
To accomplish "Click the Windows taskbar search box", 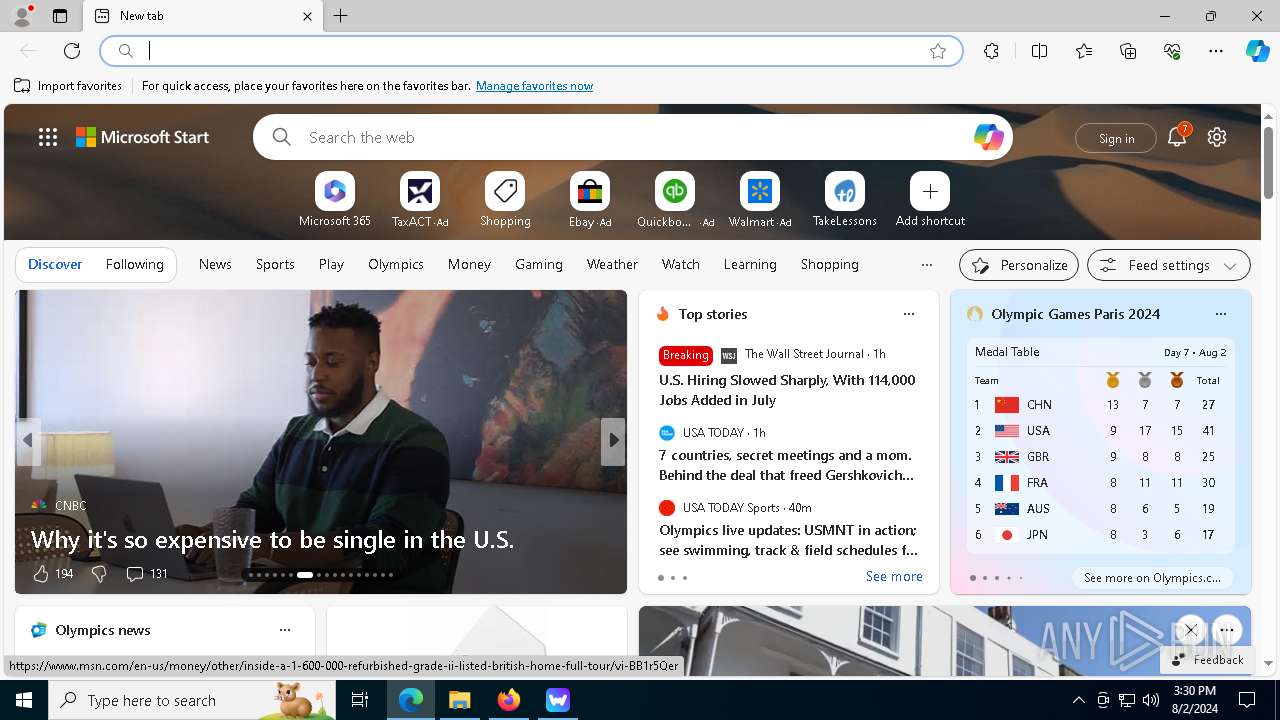I will pos(192,700).
